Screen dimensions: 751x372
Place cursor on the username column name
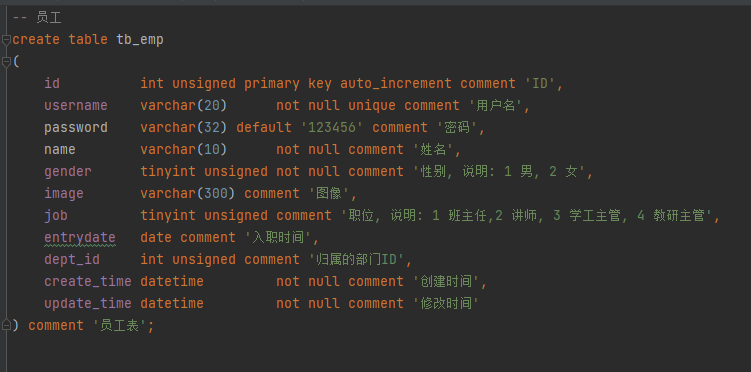coord(76,106)
